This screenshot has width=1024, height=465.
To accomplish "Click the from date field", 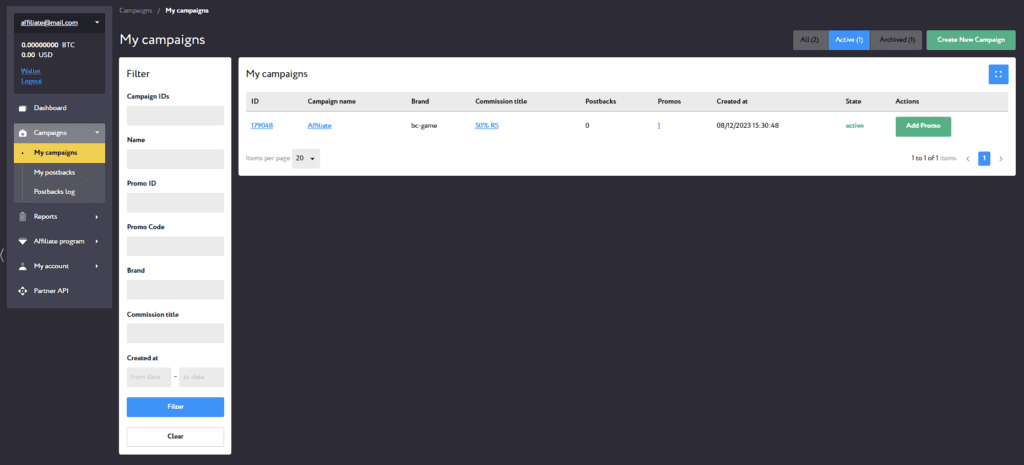I will 148,377.
